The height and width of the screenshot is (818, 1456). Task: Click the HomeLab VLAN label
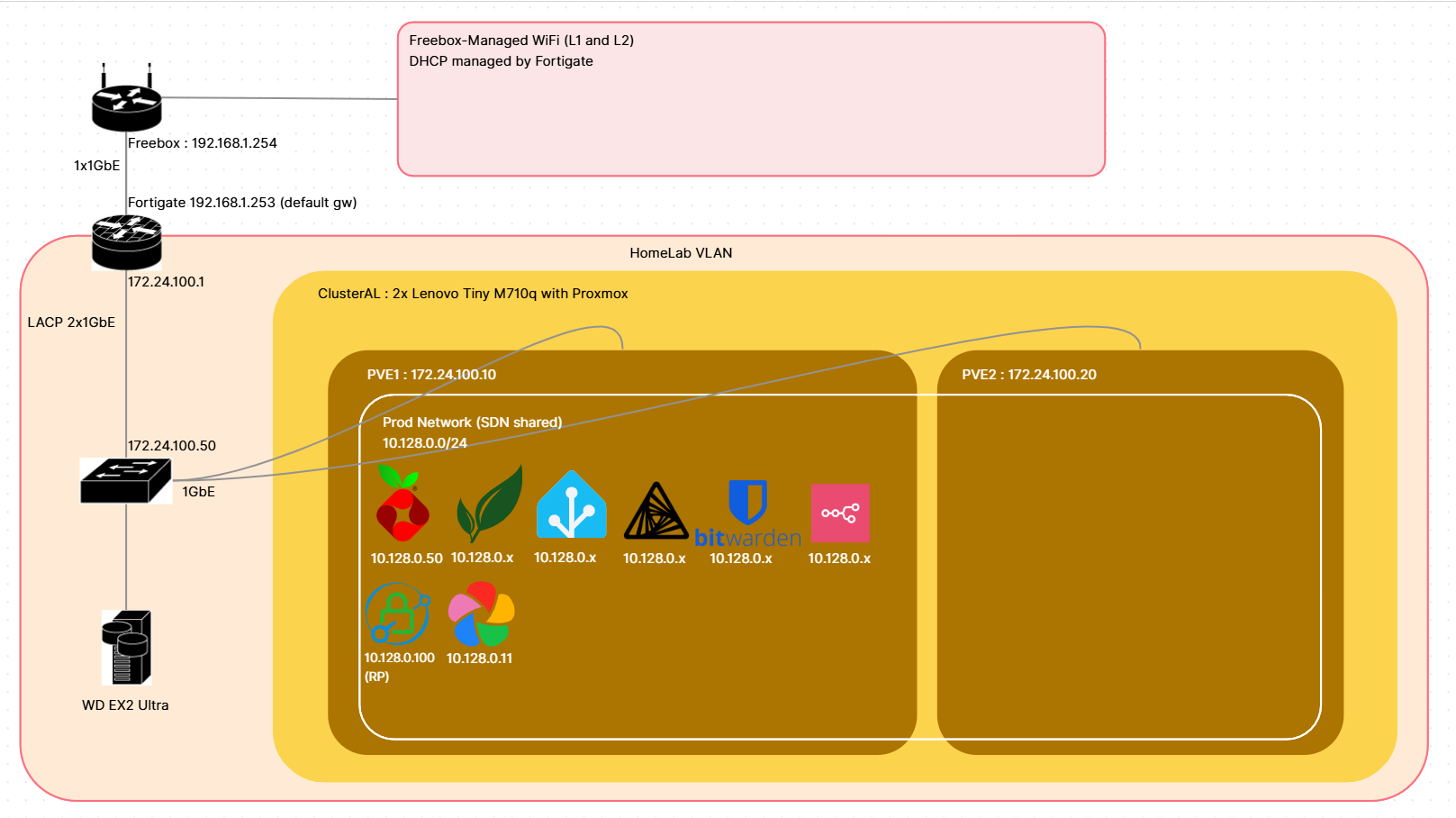pyautogui.click(x=681, y=253)
